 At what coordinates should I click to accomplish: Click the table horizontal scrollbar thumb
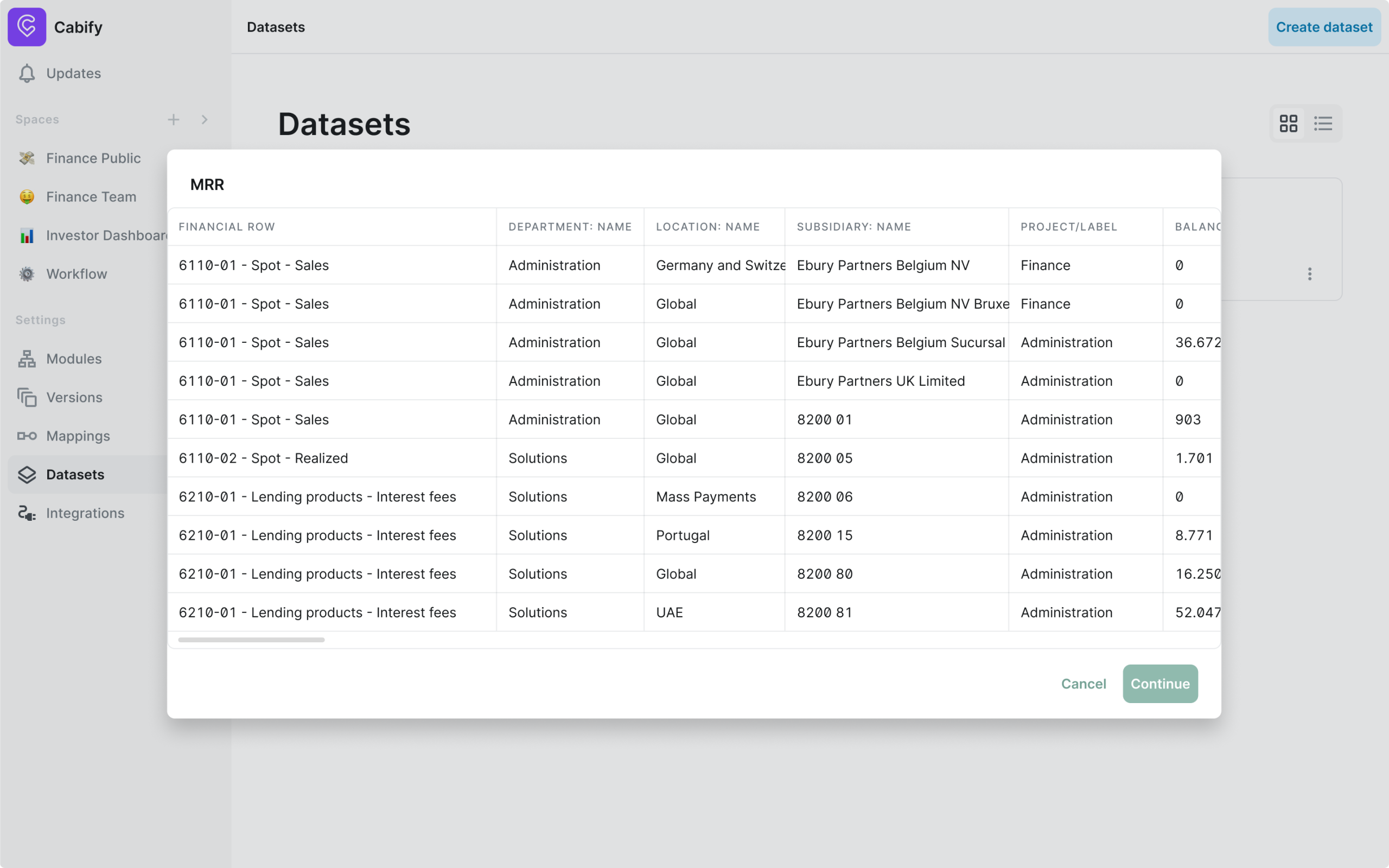tap(251, 640)
